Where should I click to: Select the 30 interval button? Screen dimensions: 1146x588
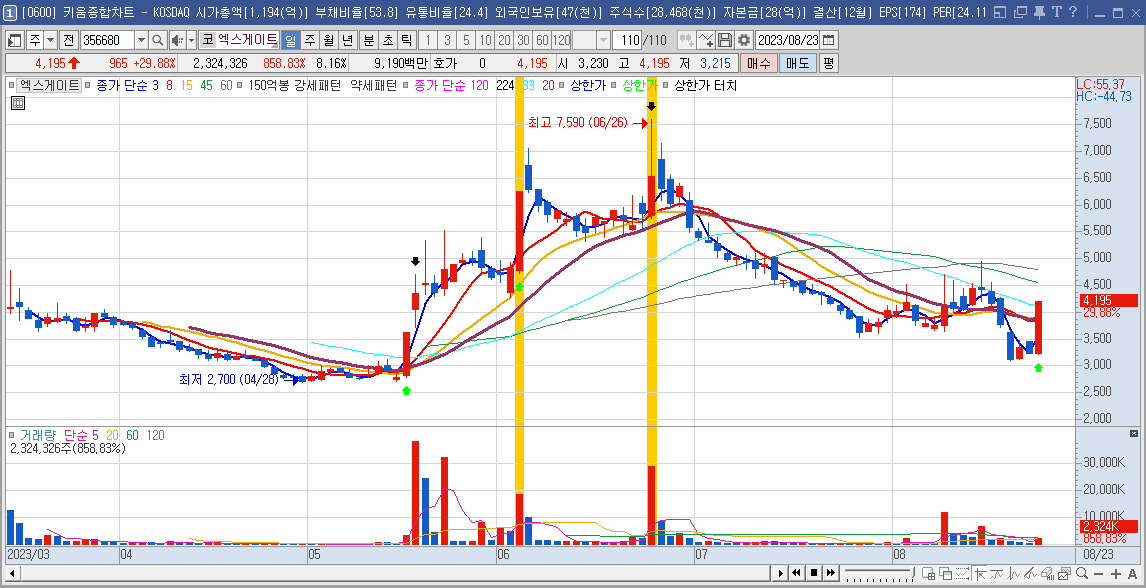(x=523, y=39)
